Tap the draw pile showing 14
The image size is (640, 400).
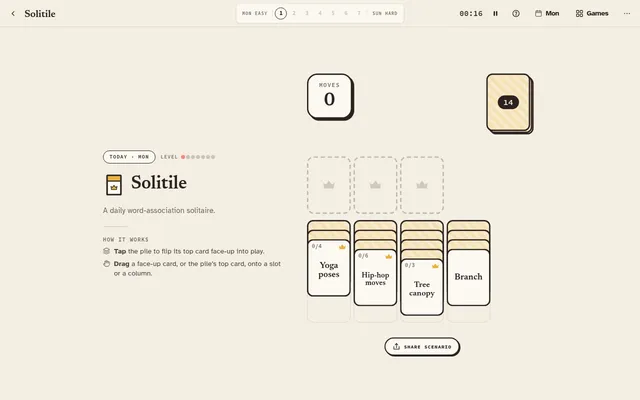(x=509, y=103)
